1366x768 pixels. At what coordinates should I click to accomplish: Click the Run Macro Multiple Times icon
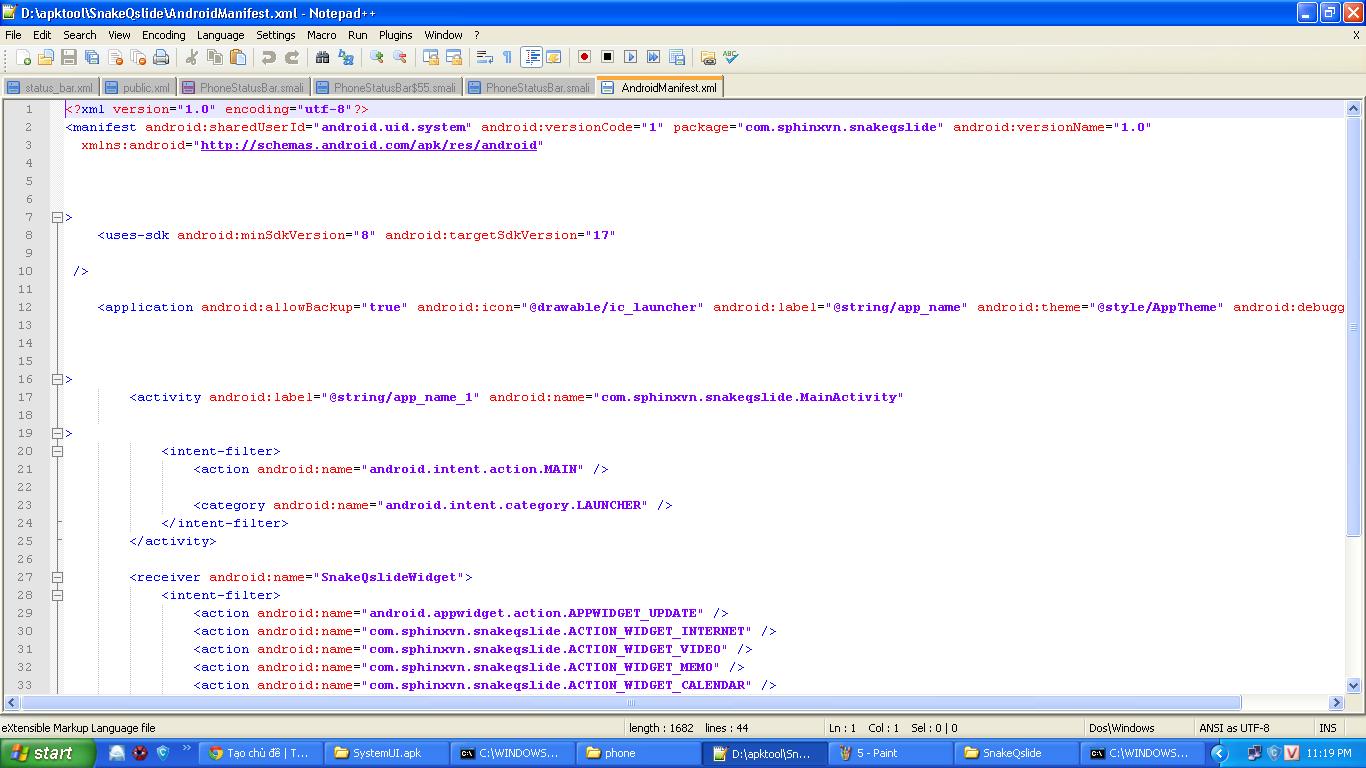click(x=654, y=58)
